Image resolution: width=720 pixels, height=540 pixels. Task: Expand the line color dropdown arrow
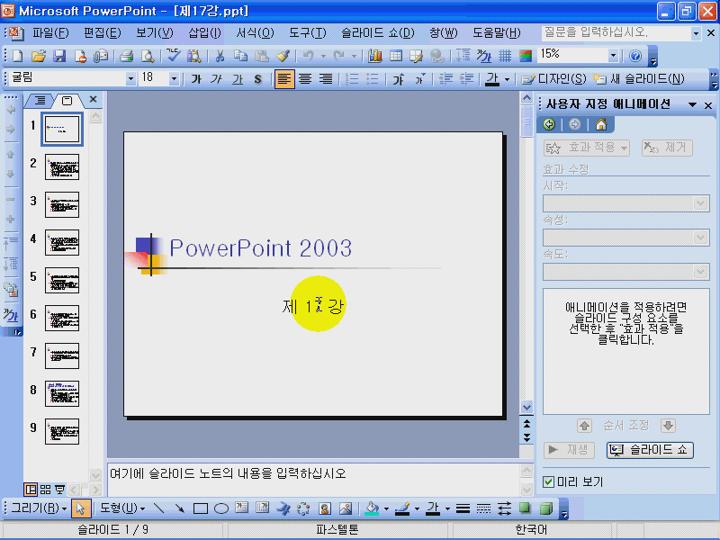point(417,509)
